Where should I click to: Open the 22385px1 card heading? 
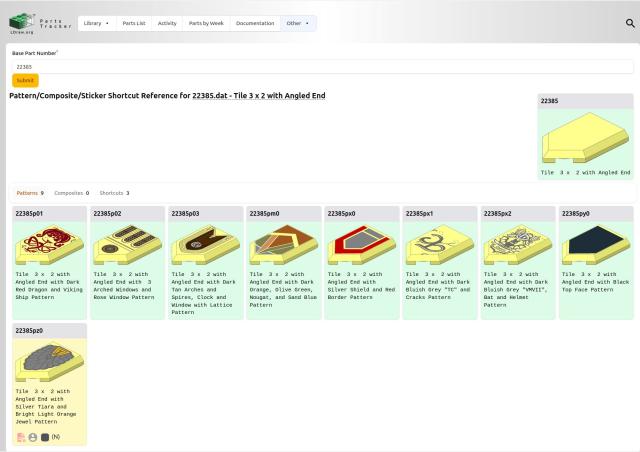(419, 213)
